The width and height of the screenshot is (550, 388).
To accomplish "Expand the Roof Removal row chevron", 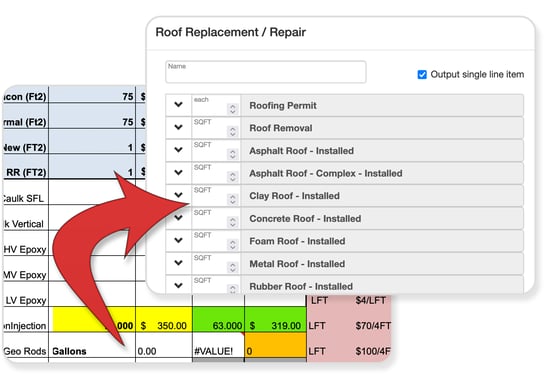I will pyautogui.click(x=179, y=127).
